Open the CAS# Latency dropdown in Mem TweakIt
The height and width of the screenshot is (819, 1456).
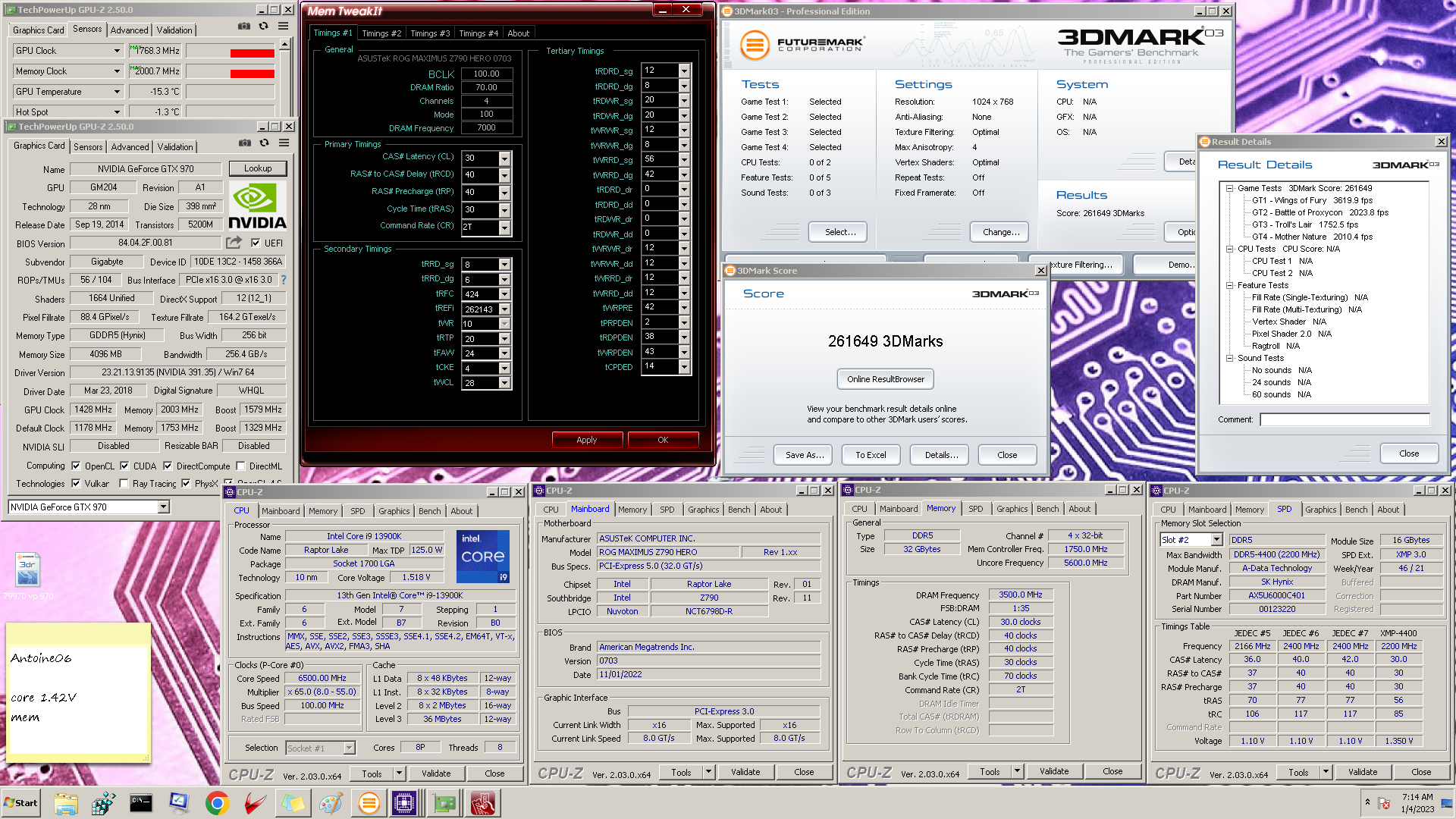click(x=505, y=158)
